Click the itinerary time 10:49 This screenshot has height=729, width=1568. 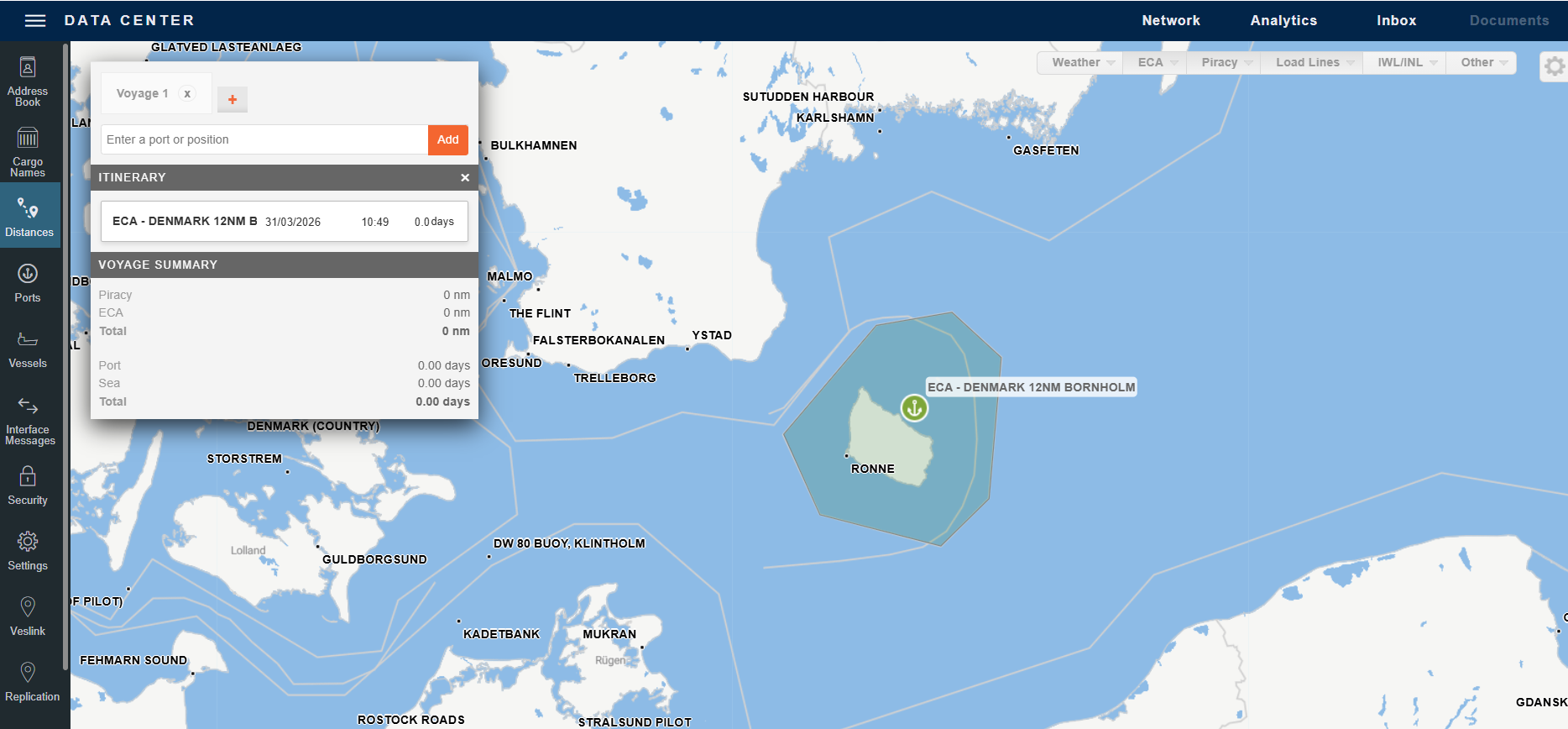tap(375, 222)
